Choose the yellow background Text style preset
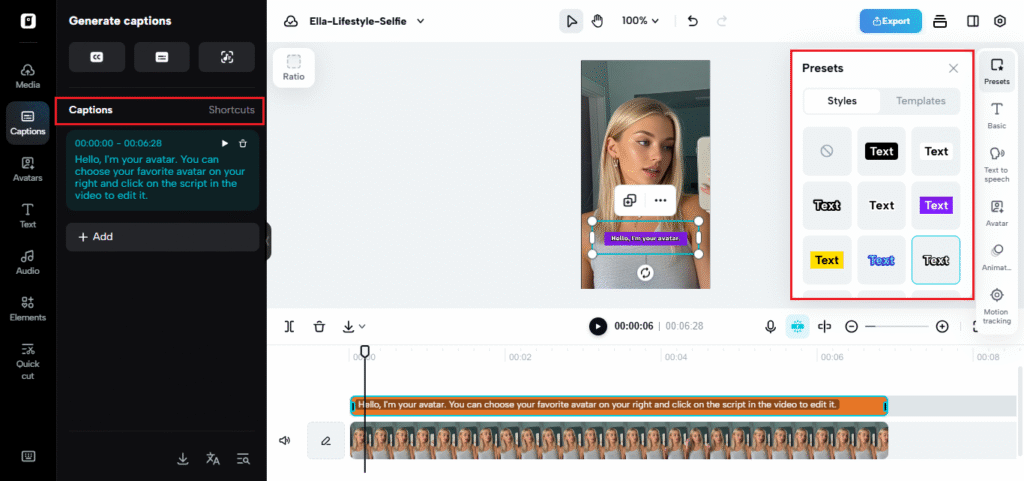 tap(827, 260)
